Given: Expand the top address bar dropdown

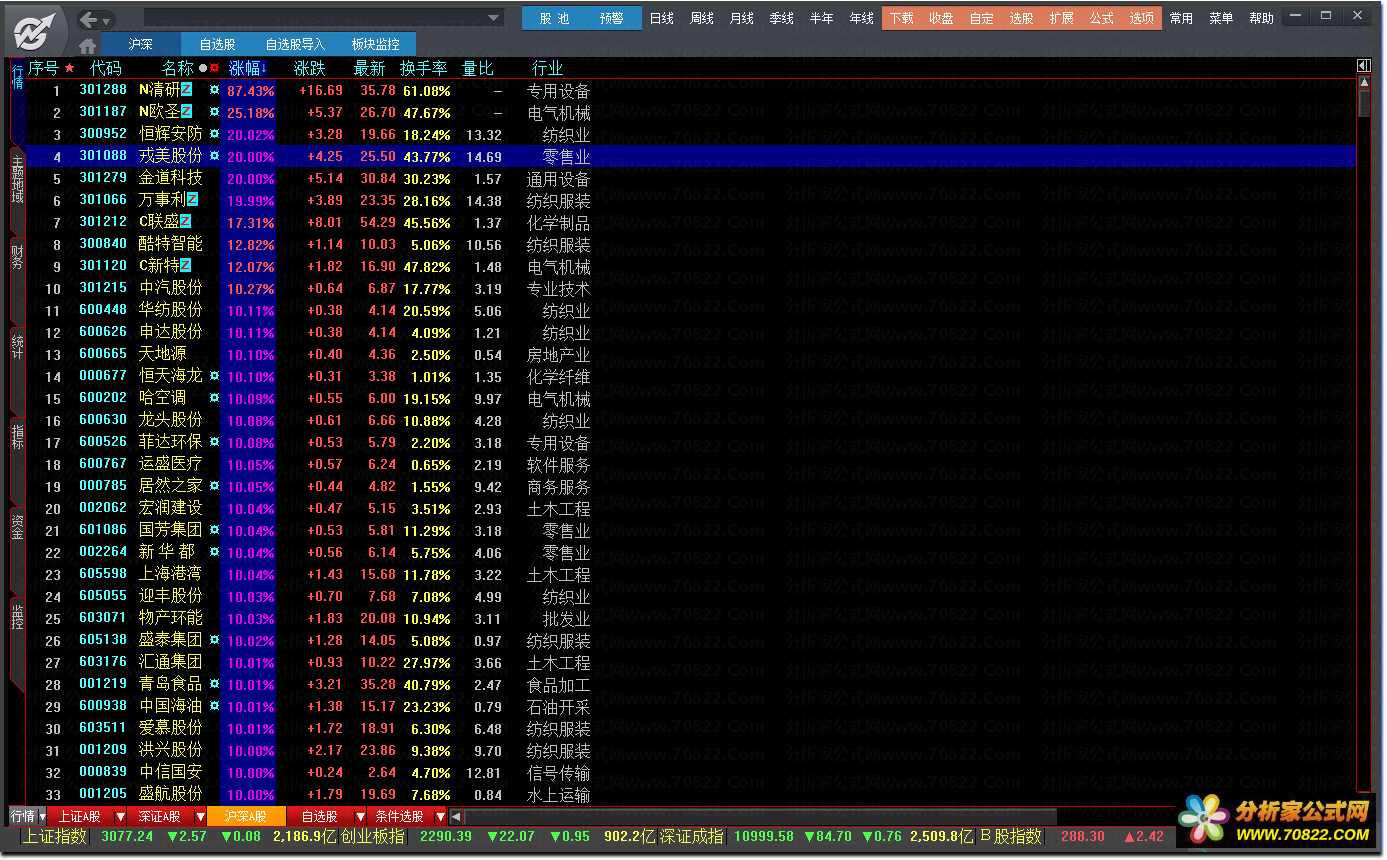Looking at the screenshot, I should point(494,18).
